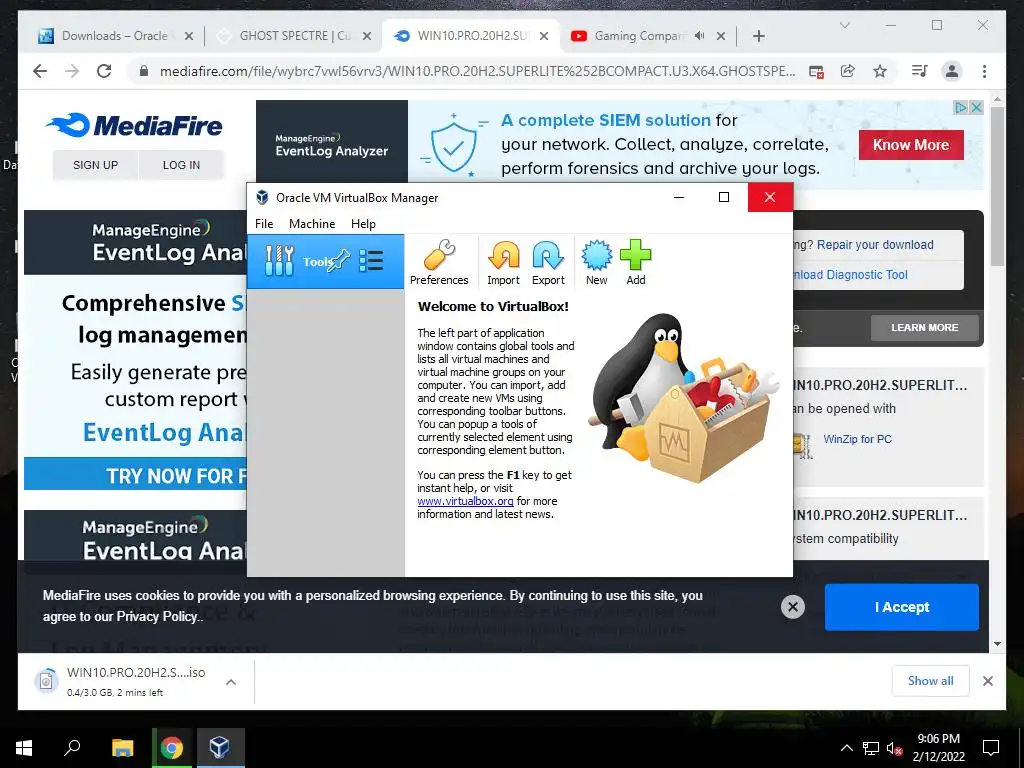Switch to Downloads – Oracle Chrome tab

pyautogui.click(x=114, y=36)
